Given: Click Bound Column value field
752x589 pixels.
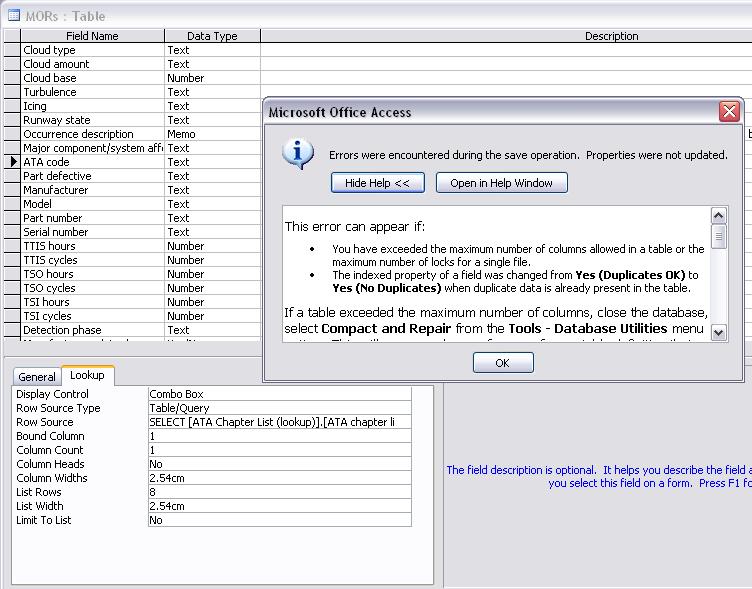Looking at the screenshot, I should click(x=280, y=436).
